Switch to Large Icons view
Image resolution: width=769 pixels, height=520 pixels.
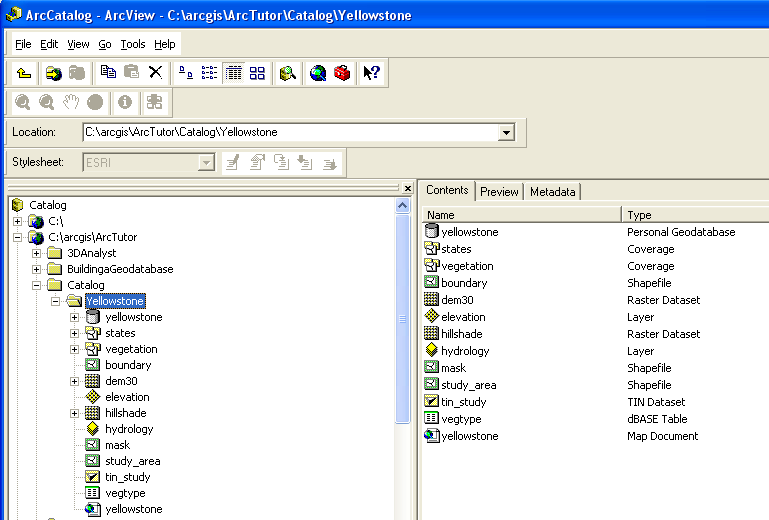pyautogui.click(x=185, y=73)
